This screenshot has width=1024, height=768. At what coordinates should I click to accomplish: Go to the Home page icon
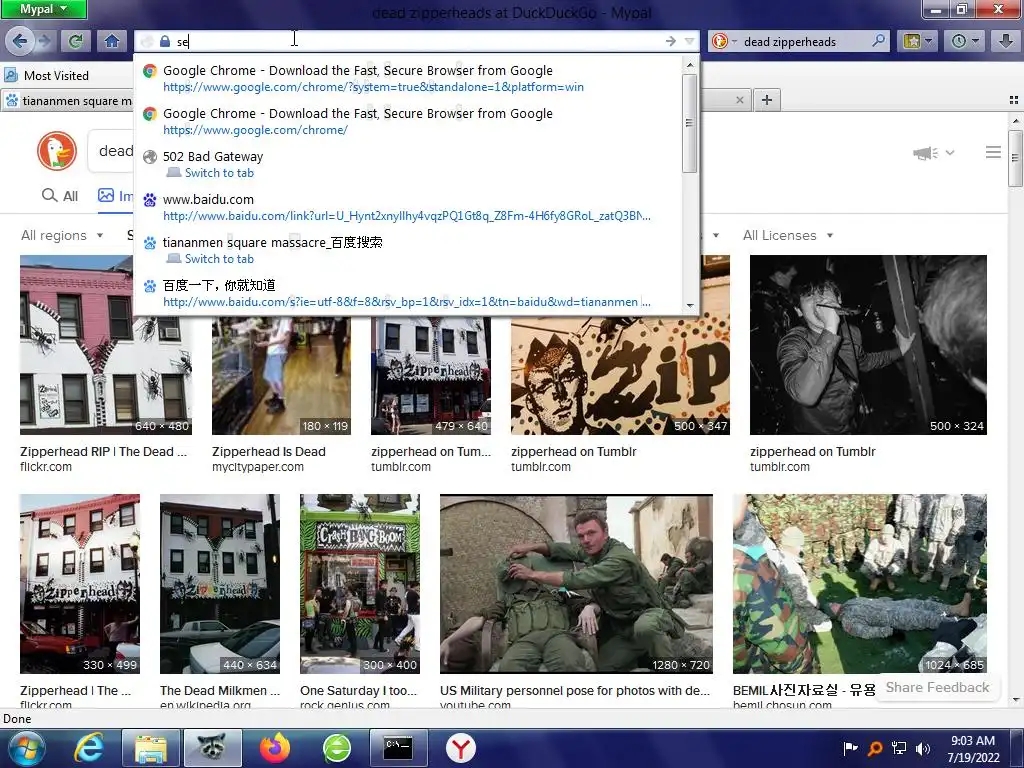click(112, 41)
